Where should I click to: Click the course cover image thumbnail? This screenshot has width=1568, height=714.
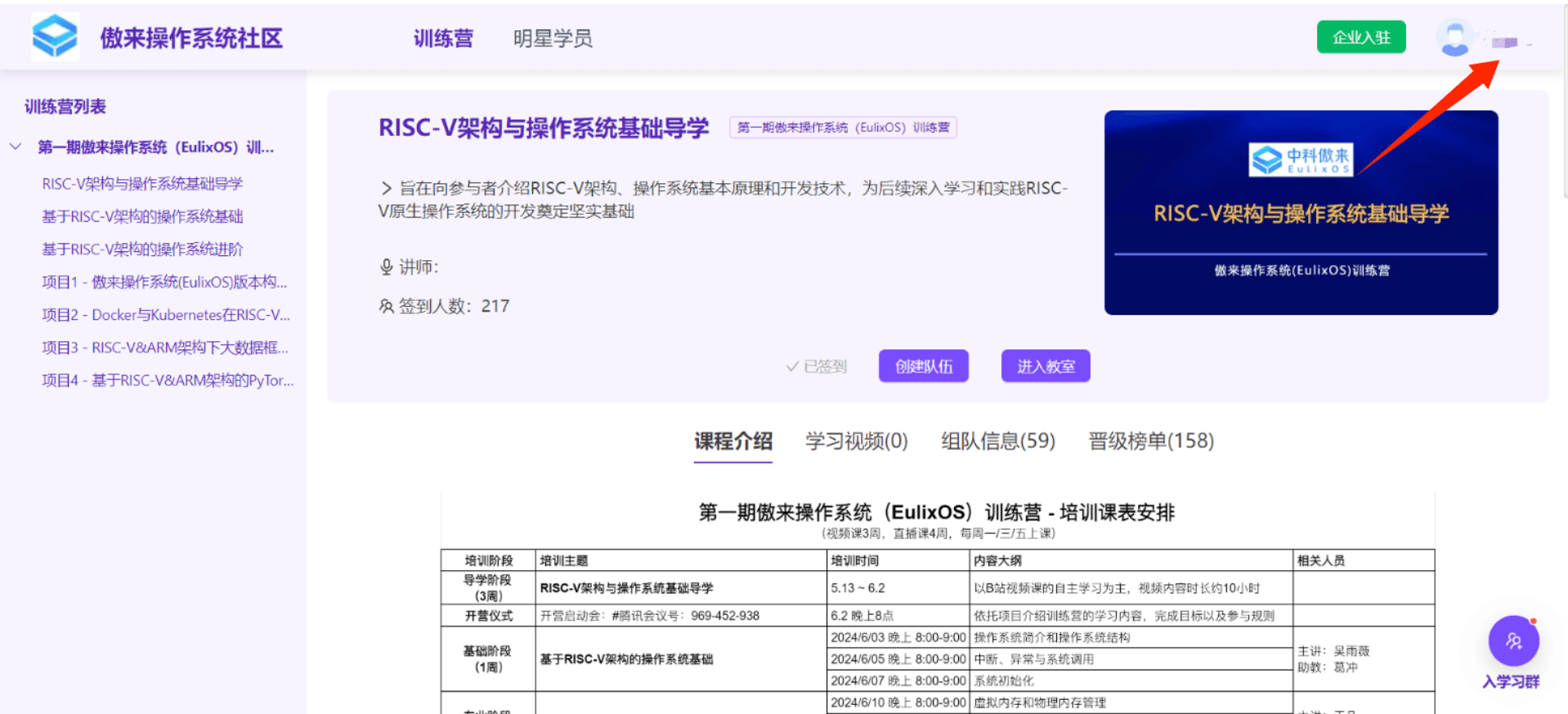[x=1301, y=213]
